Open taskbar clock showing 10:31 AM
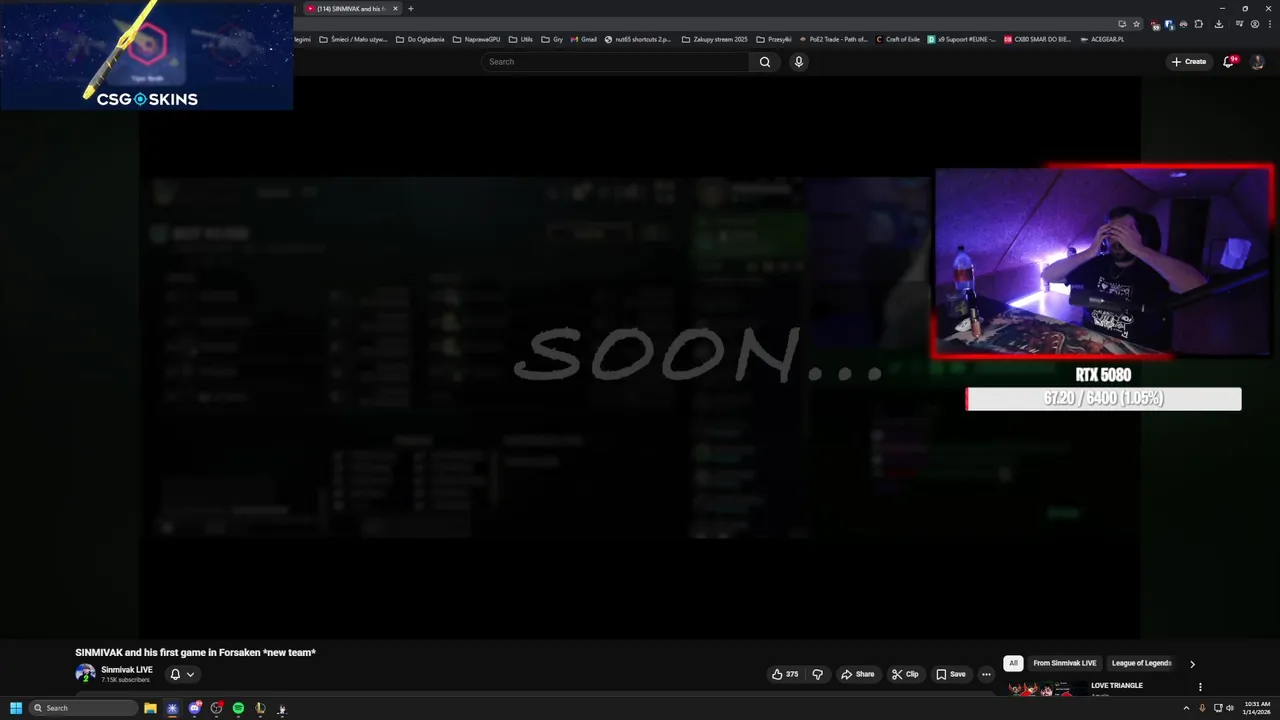Image resolution: width=1280 pixels, height=720 pixels. [x=1257, y=708]
